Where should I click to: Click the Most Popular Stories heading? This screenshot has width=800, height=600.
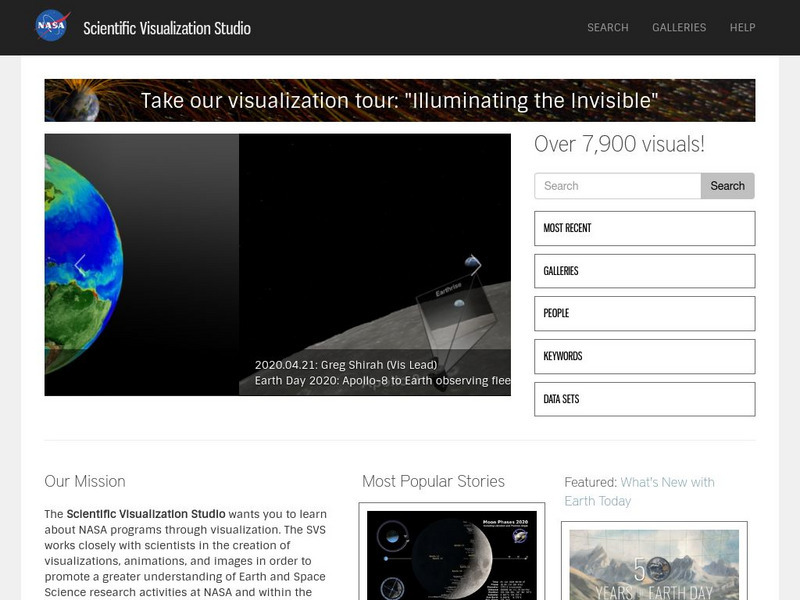tap(433, 481)
